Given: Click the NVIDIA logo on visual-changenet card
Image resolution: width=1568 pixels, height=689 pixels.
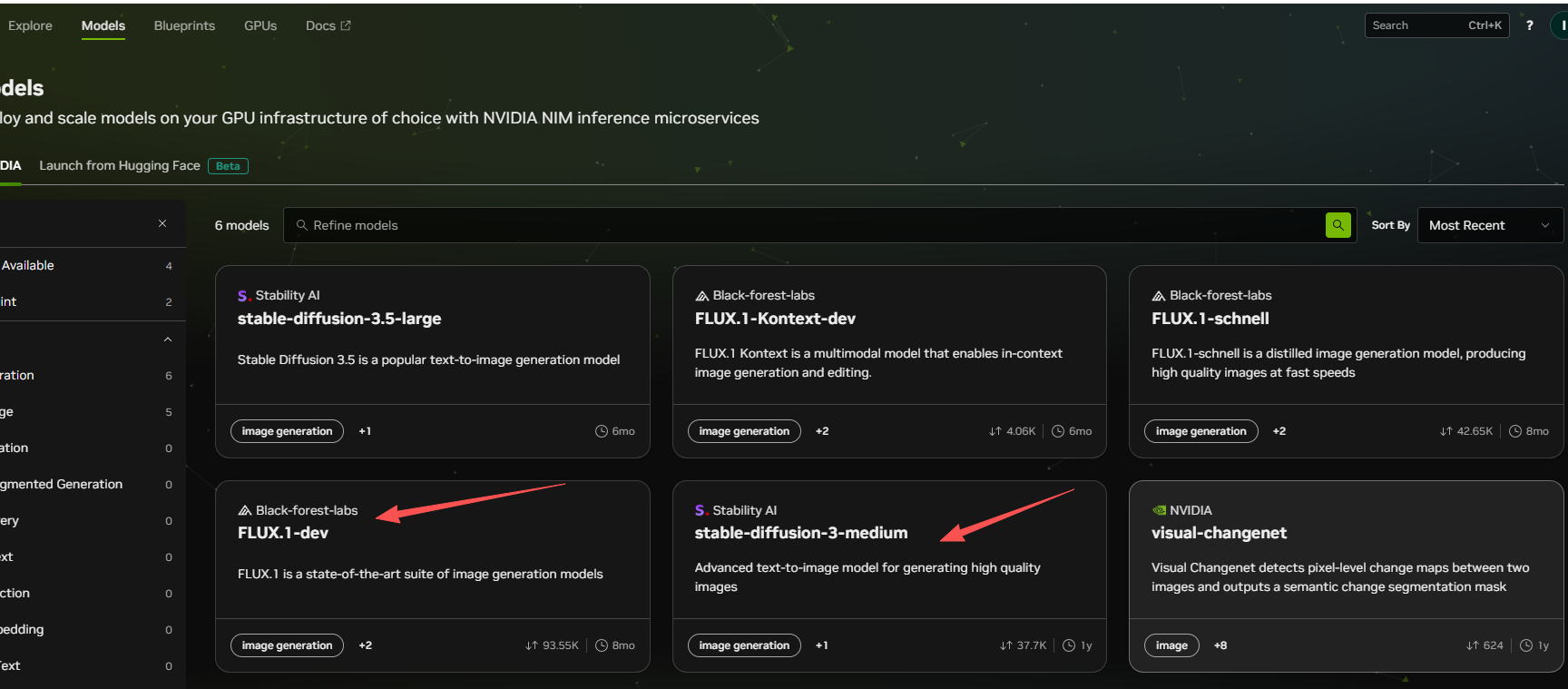Looking at the screenshot, I should [x=1159, y=510].
